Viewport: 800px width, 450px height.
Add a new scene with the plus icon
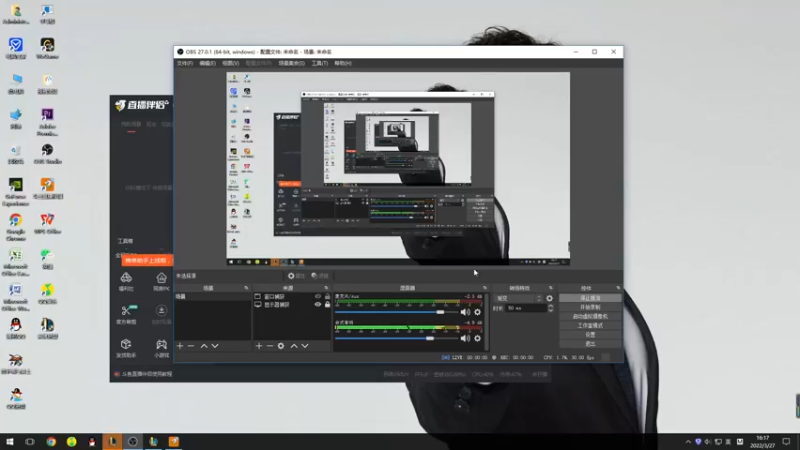(180, 346)
